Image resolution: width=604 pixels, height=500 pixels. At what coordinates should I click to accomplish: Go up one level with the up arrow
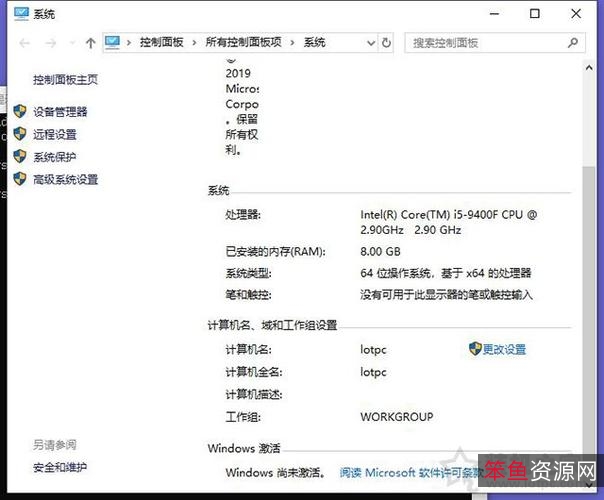[91, 43]
